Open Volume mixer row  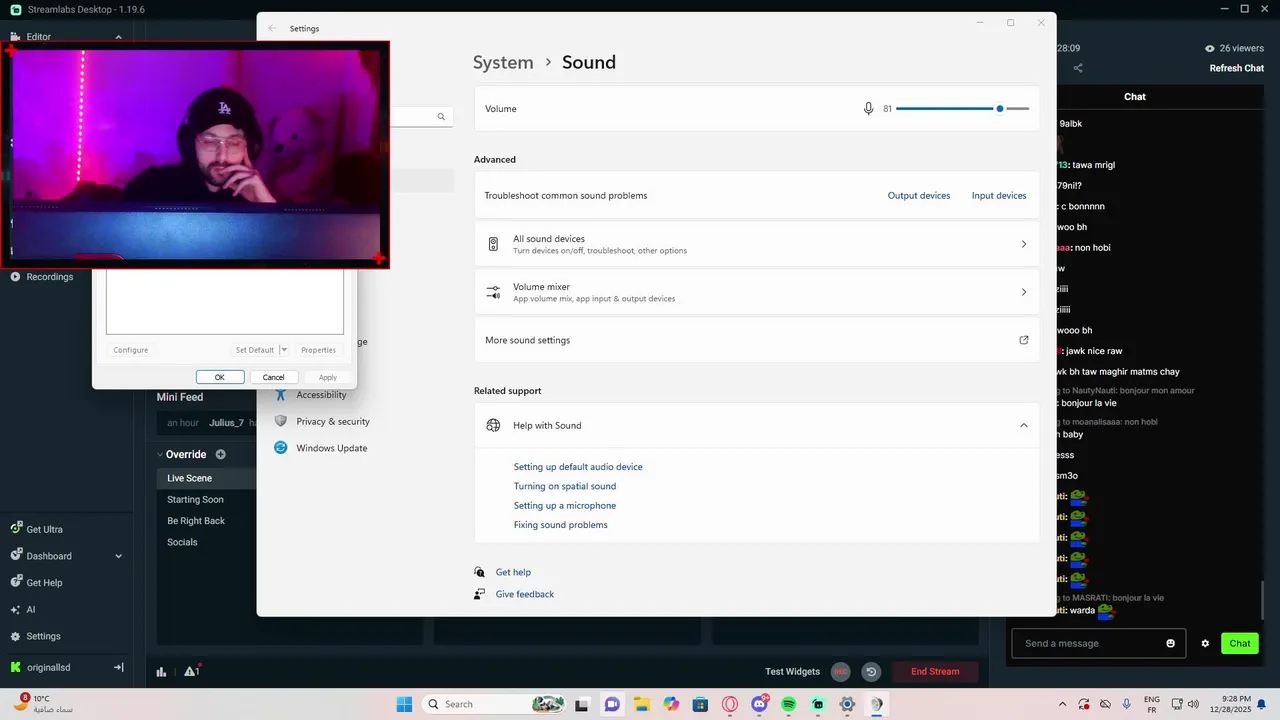click(757, 292)
